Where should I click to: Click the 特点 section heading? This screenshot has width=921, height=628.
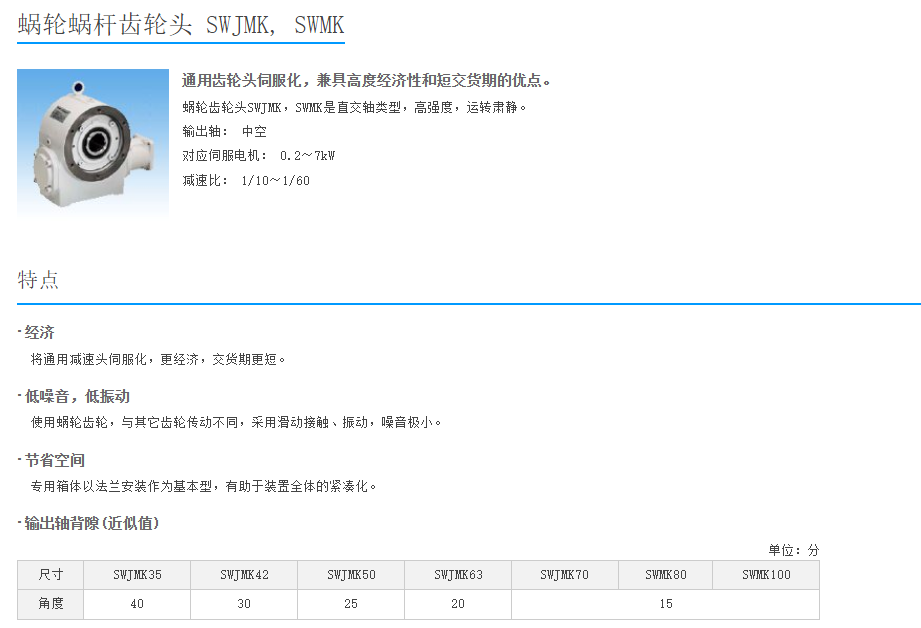38,280
